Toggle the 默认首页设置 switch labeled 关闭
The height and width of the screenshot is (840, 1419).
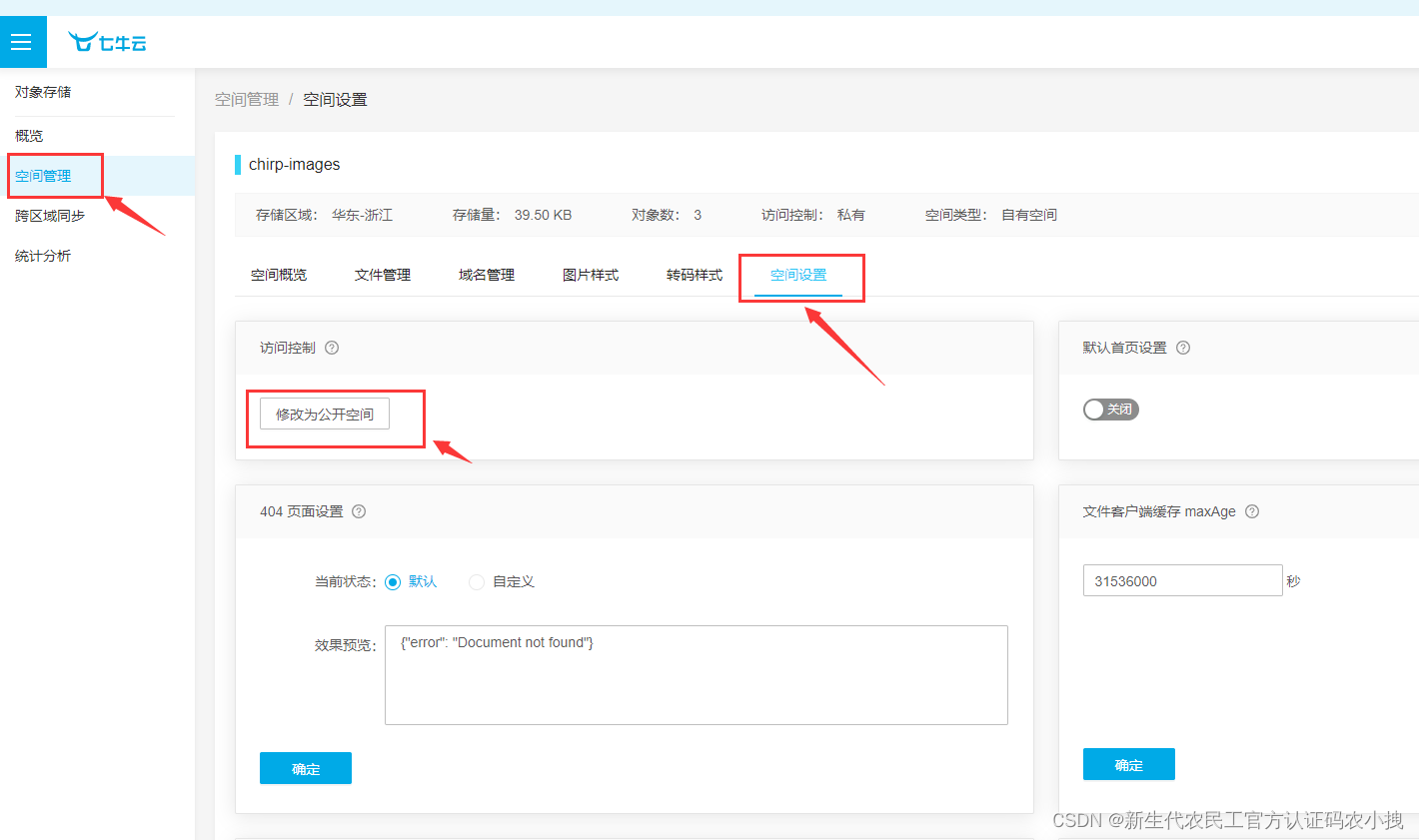pos(1111,410)
